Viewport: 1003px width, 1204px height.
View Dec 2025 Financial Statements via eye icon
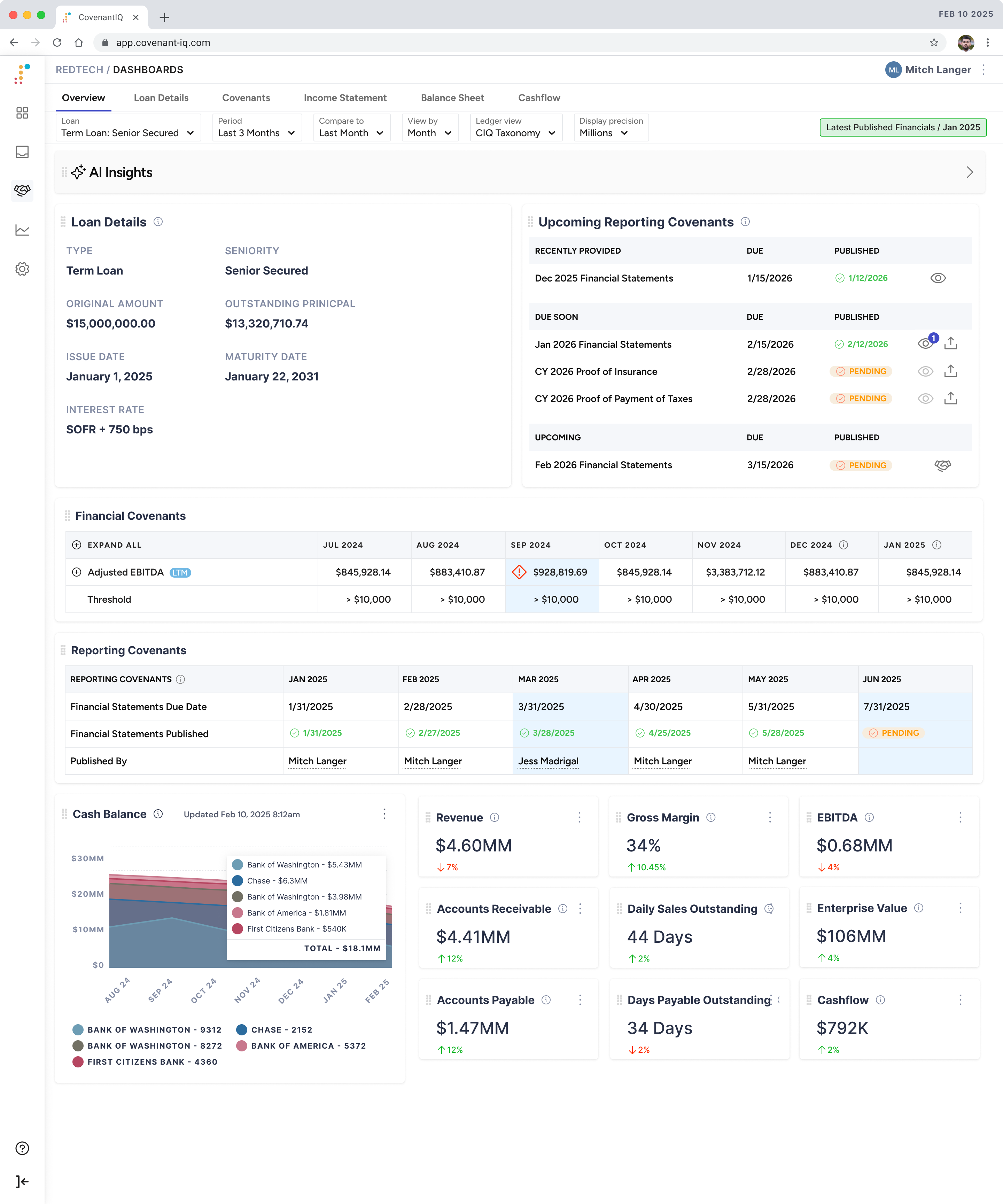[x=938, y=278]
